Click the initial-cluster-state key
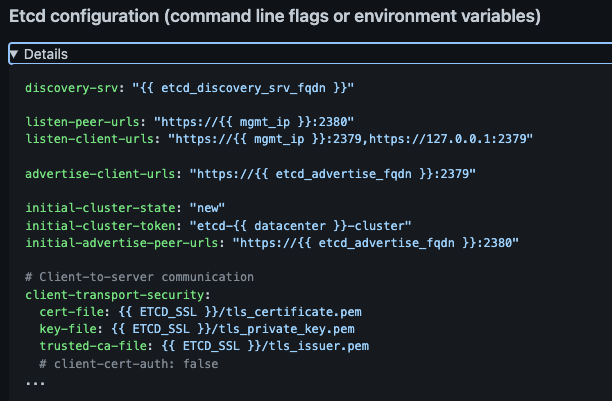 (x=100, y=208)
